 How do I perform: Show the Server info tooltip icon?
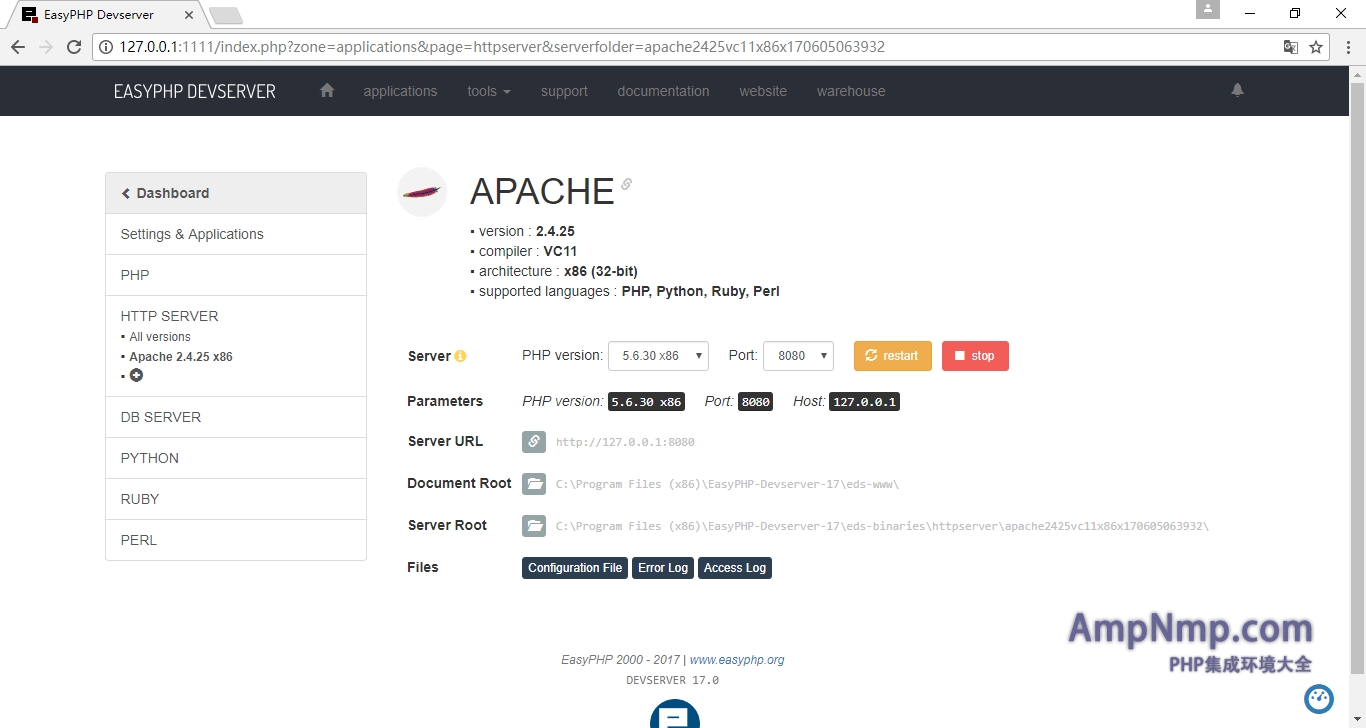tap(460, 356)
